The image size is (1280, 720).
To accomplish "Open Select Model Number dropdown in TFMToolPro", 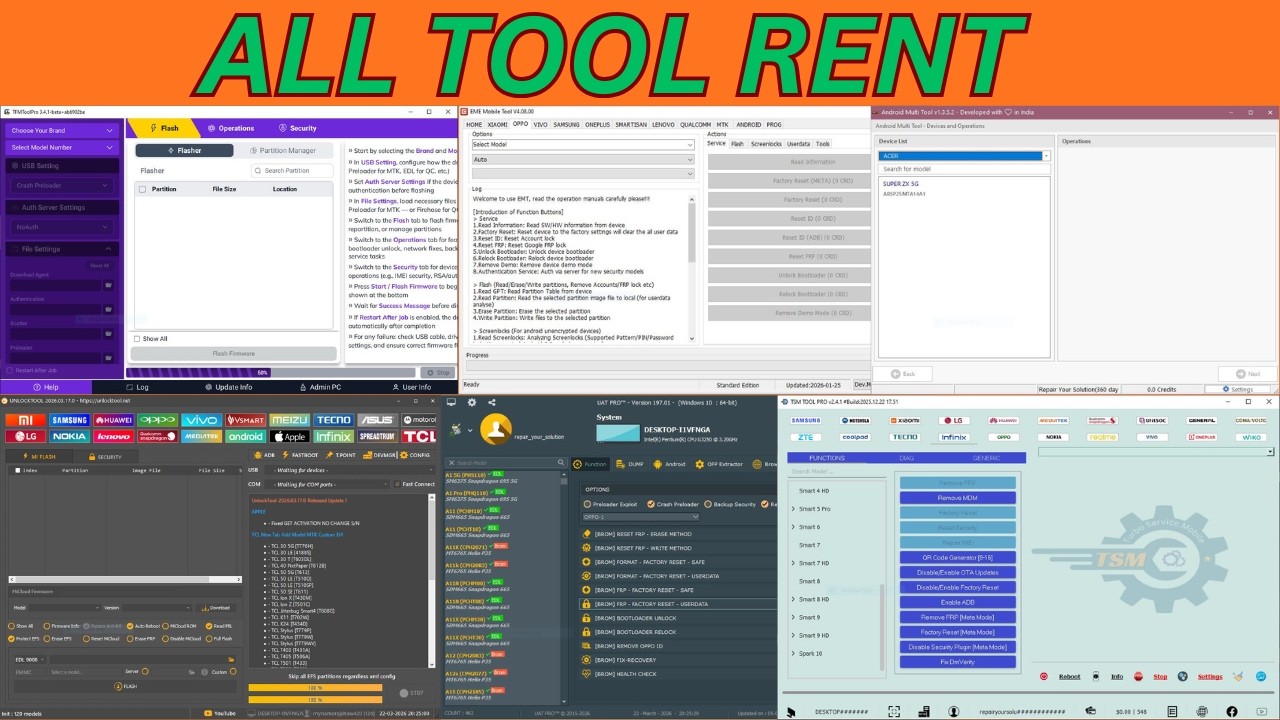I will 62,147.
